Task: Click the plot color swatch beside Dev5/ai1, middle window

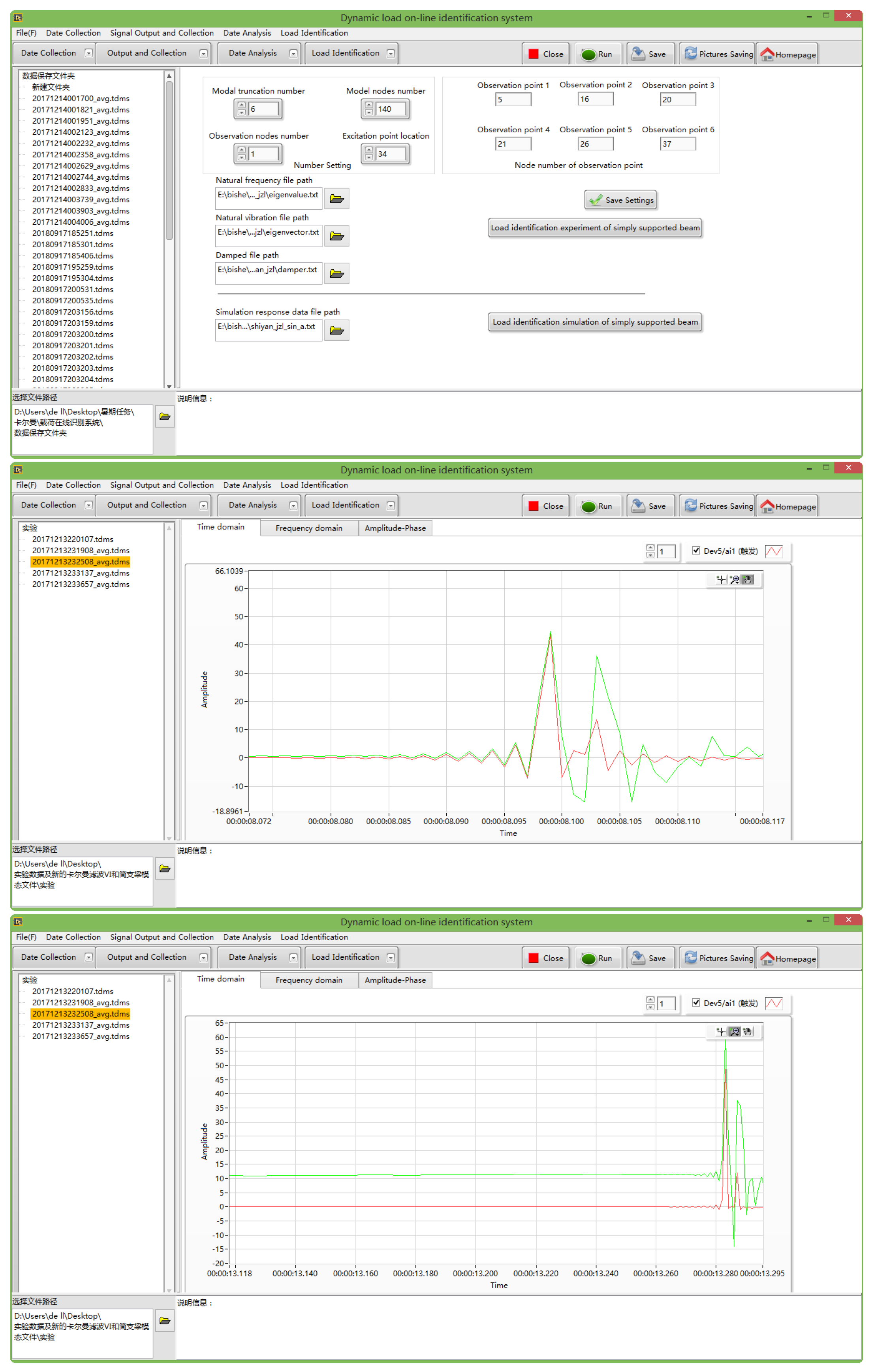Action: 773,551
